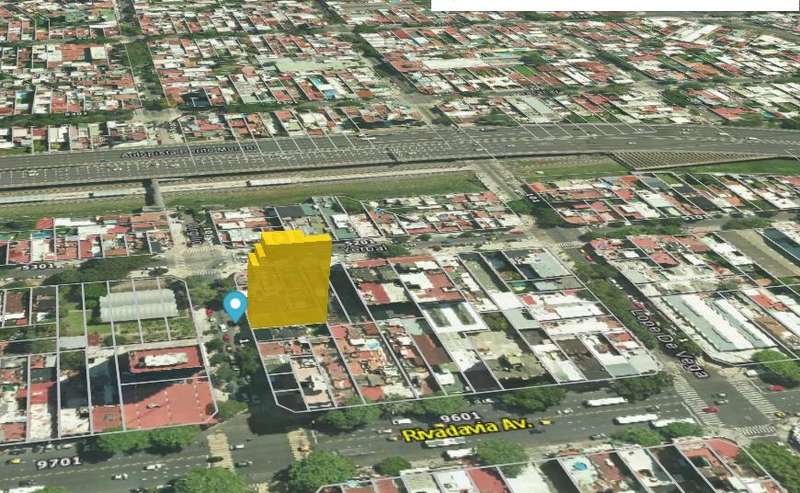Select the white greenhouse-roofed building left of pin

coord(139,304)
